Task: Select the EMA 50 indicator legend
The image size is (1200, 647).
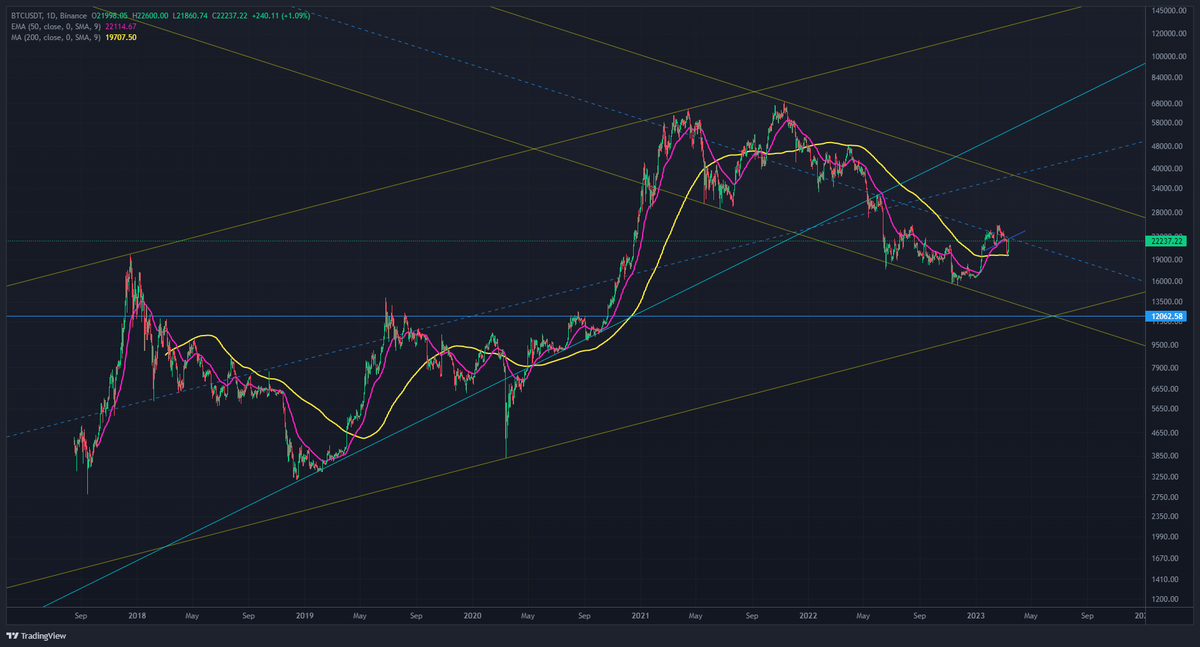Action: [50, 26]
